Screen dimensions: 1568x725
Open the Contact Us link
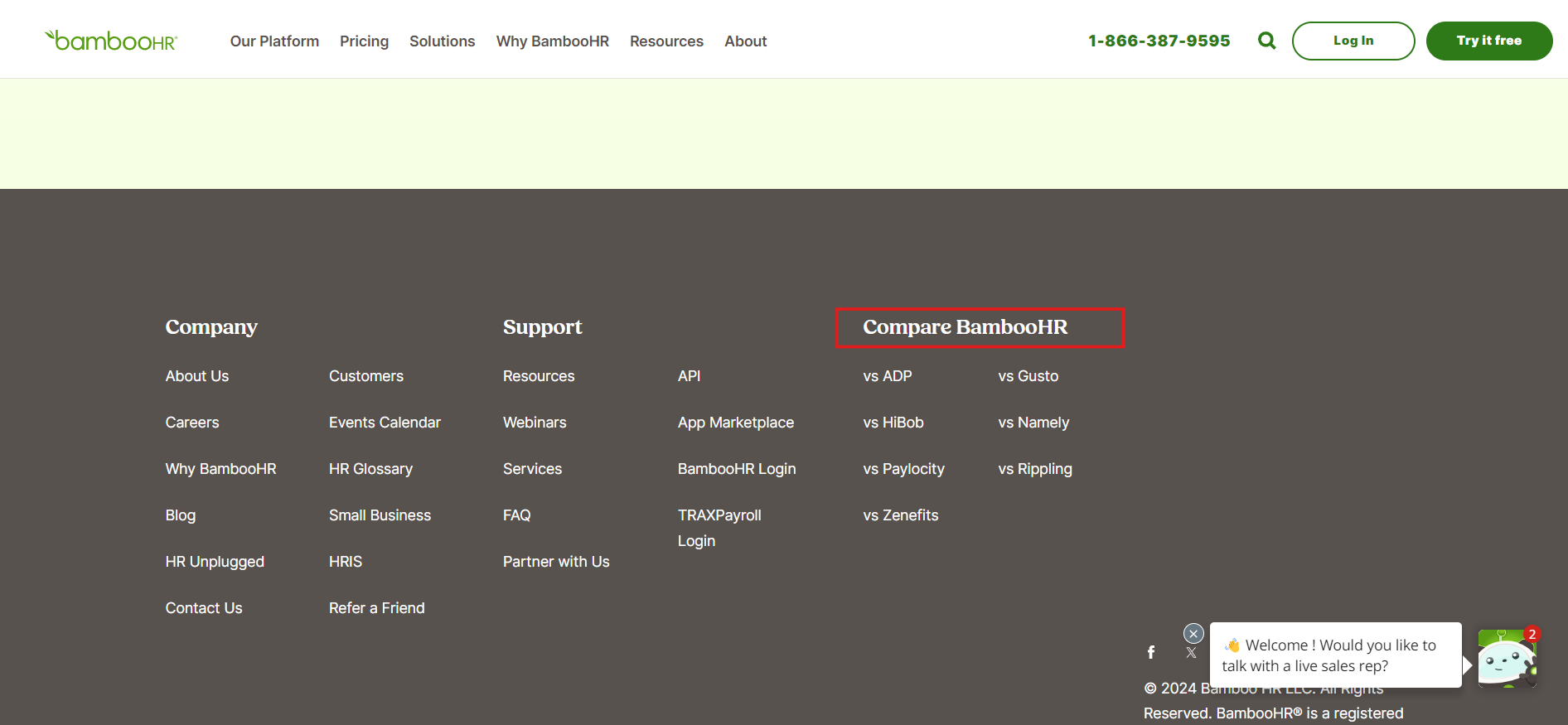tap(204, 608)
